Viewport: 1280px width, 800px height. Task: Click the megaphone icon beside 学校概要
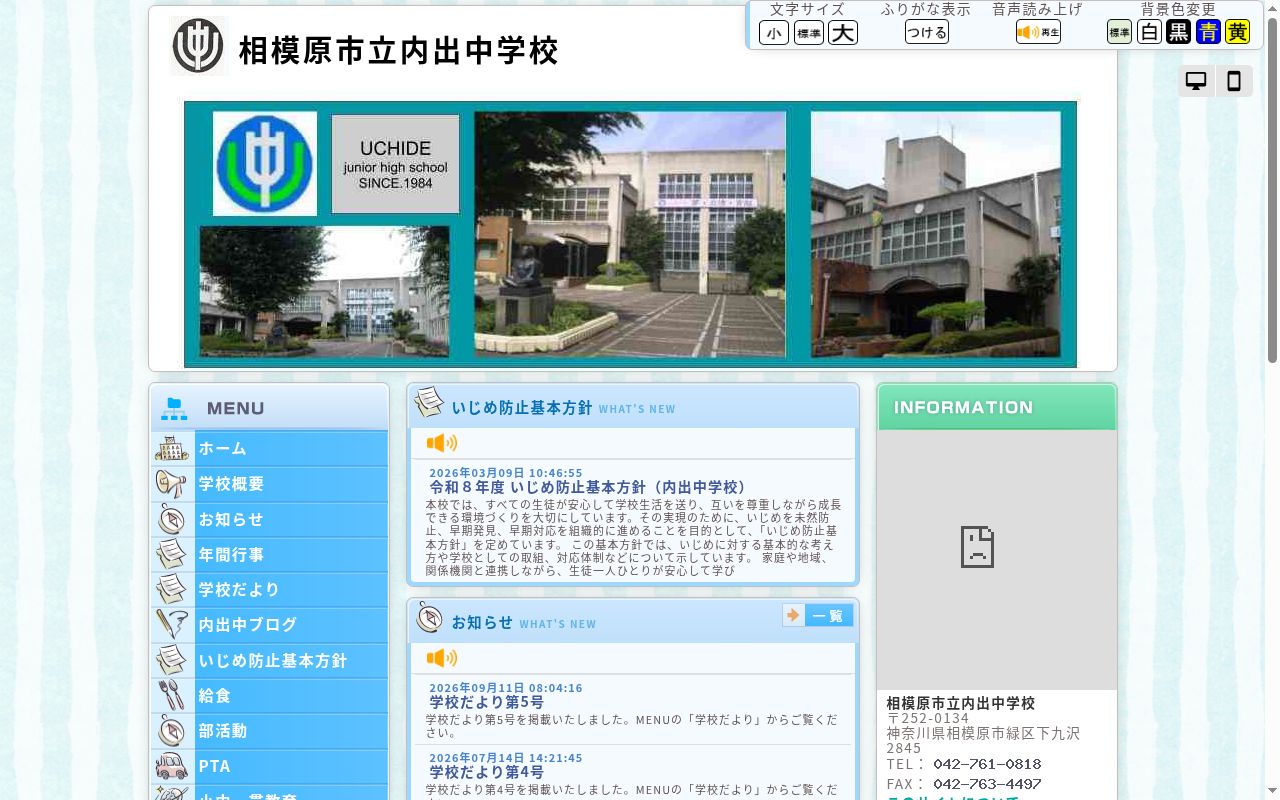click(172, 484)
